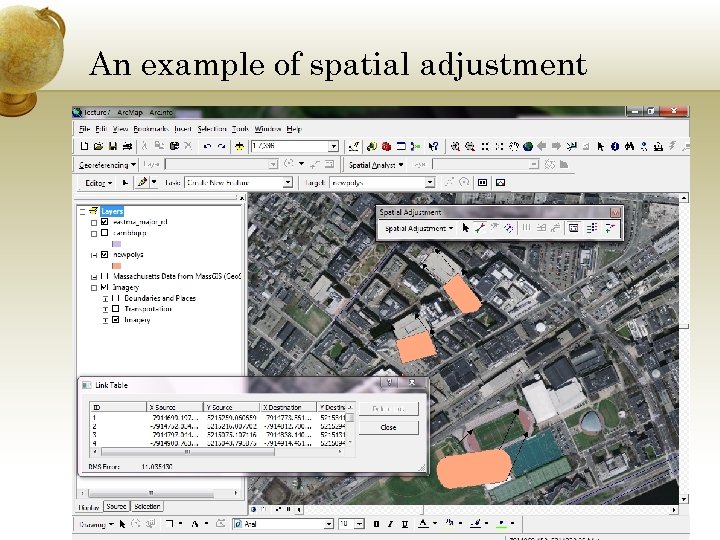Image resolution: width=720 pixels, height=540 pixels.
Task: Toggle the newpolys layer checkbox
Action: click(x=104, y=255)
